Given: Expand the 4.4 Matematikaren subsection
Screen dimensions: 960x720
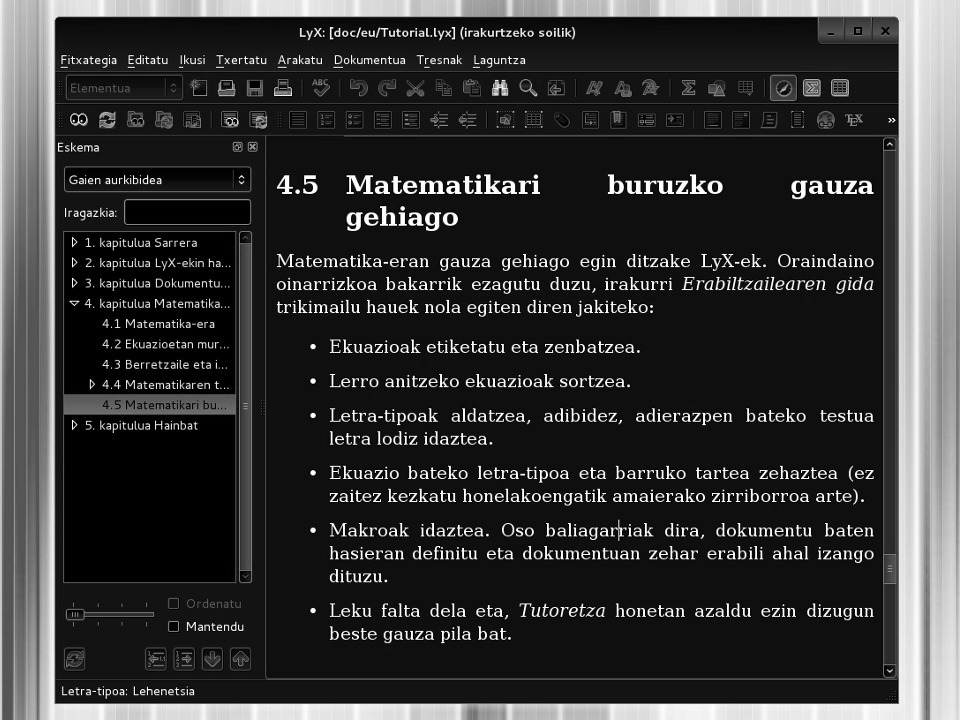Looking at the screenshot, I should (92, 384).
